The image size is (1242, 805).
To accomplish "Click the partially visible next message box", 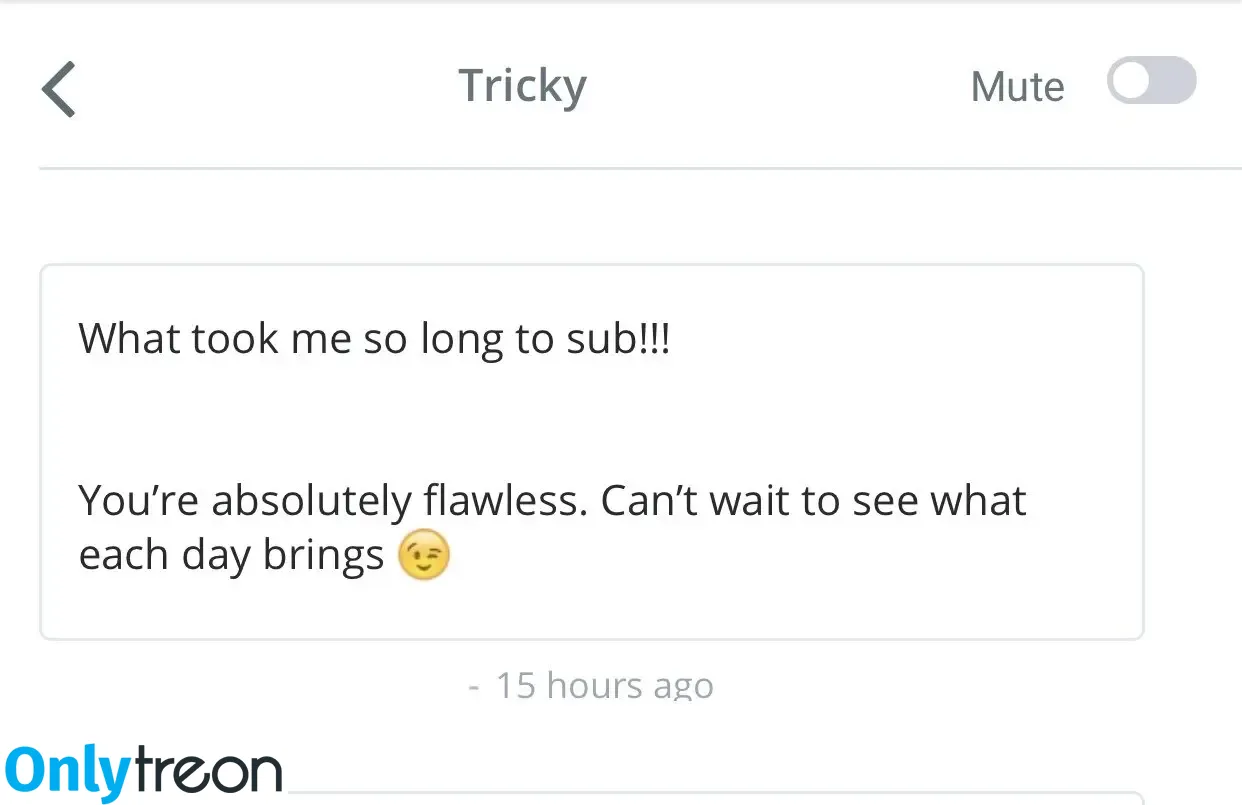I will pyautogui.click(x=716, y=797).
